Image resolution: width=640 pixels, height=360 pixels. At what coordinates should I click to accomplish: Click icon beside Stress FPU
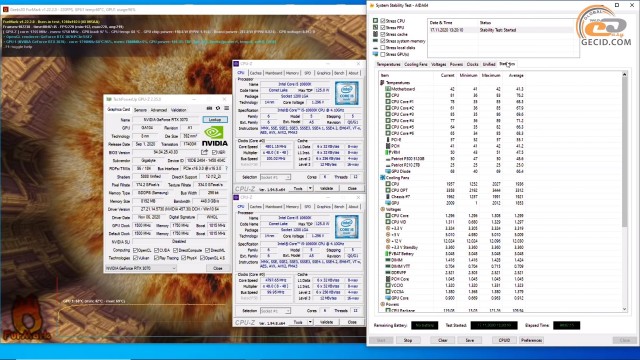376,27
